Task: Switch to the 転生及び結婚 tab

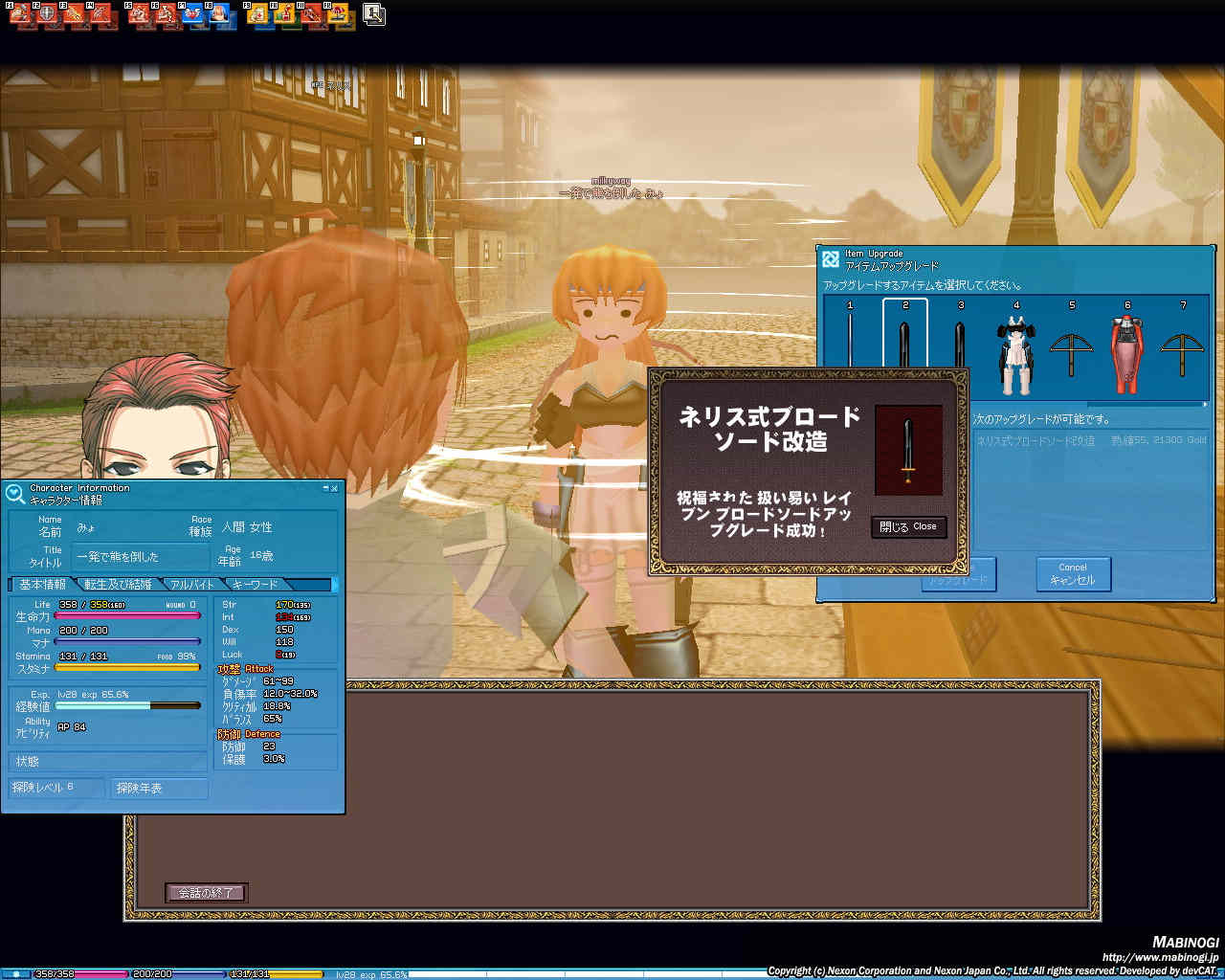Action: (x=119, y=584)
